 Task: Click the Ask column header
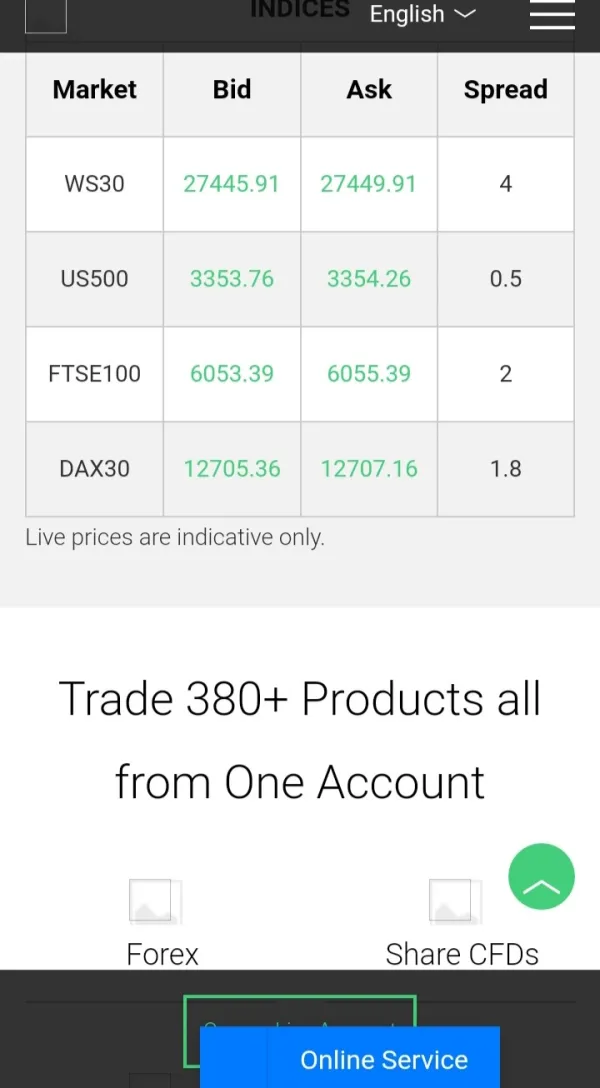(x=369, y=90)
